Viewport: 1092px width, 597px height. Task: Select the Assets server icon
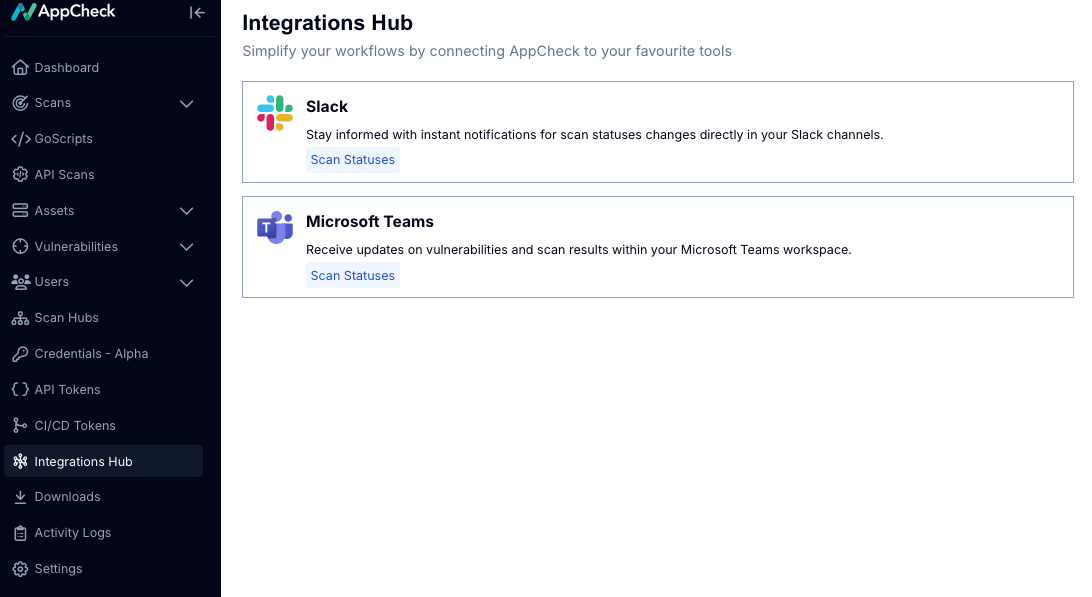coord(21,210)
